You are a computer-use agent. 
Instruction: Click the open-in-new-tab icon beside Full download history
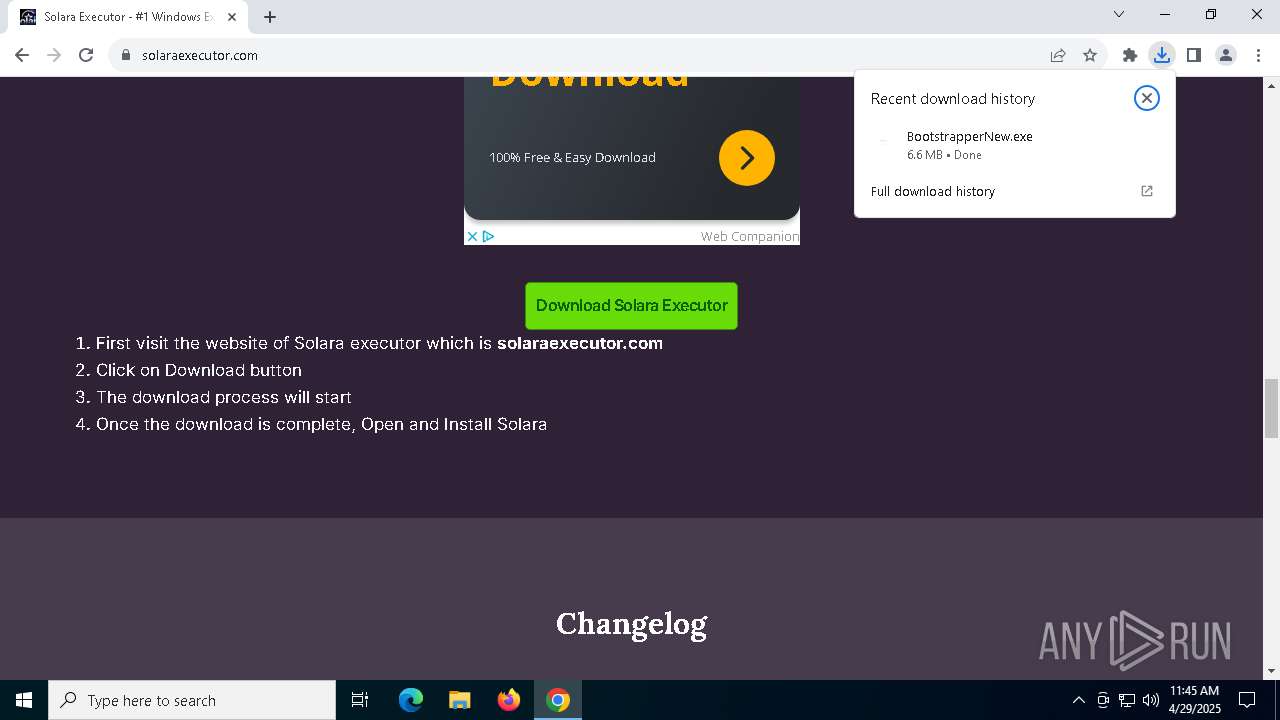click(1147, 191)
